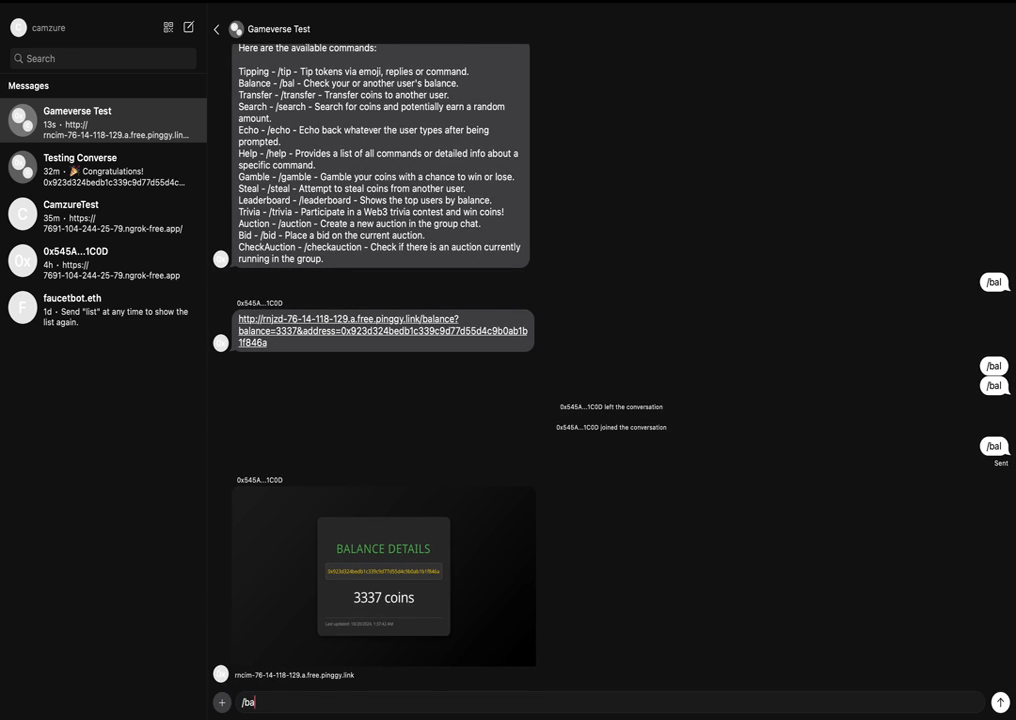
Task: Send the message with the arrow button
Action: 1000,703
